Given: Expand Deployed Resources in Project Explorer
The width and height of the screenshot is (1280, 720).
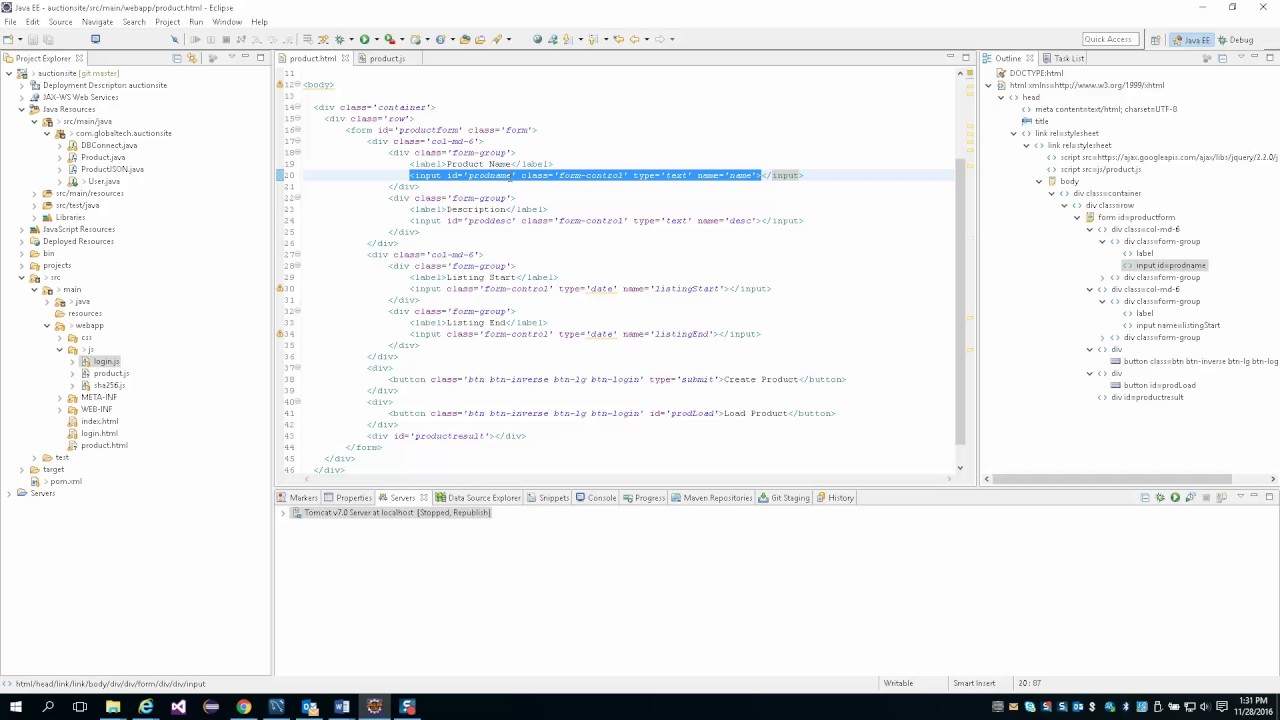Looking at the screenshot, I should (22, 241).
